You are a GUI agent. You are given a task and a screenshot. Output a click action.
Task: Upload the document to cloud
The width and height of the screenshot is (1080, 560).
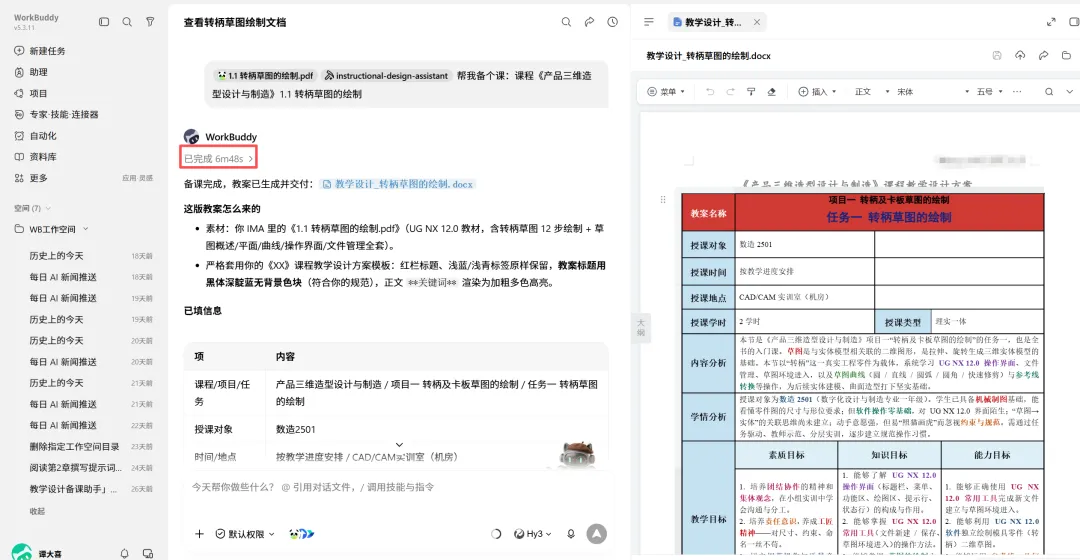pyautogui.click(x=1020, y=56)
